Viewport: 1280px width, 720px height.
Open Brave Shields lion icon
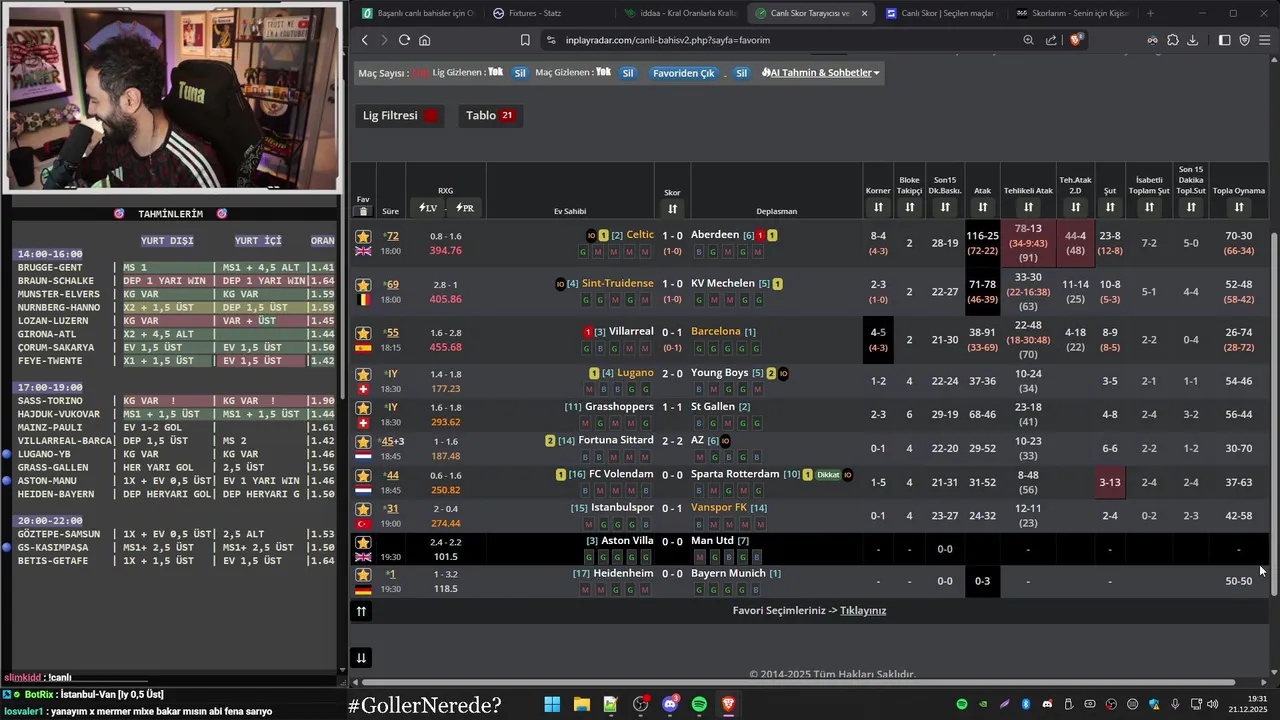(x=1076, y=40)
